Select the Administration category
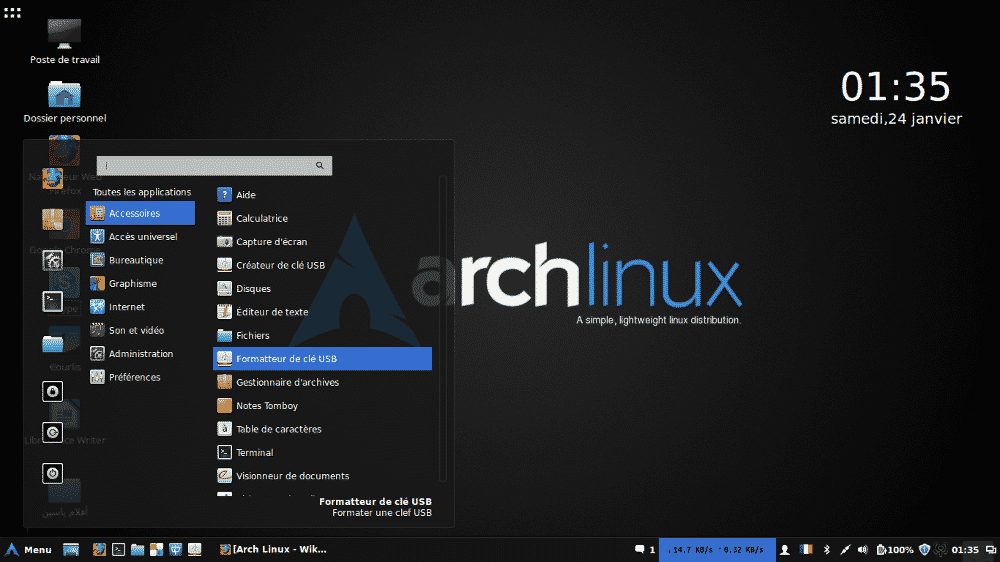Image resolution: width=1000 pixels, height=562 pixels. pyautogui.click(x=140, y=354)
